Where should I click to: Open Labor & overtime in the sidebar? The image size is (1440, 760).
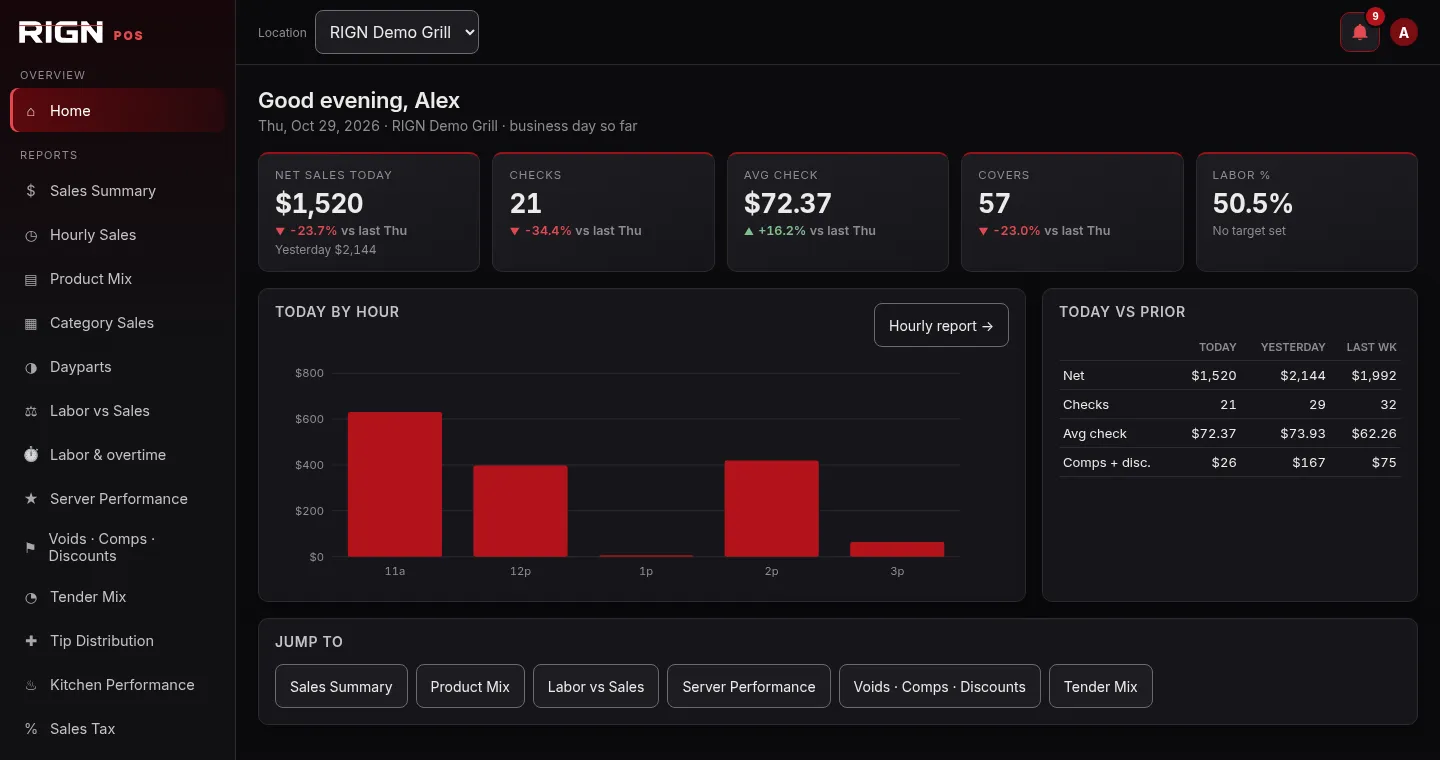click(118, 455)
